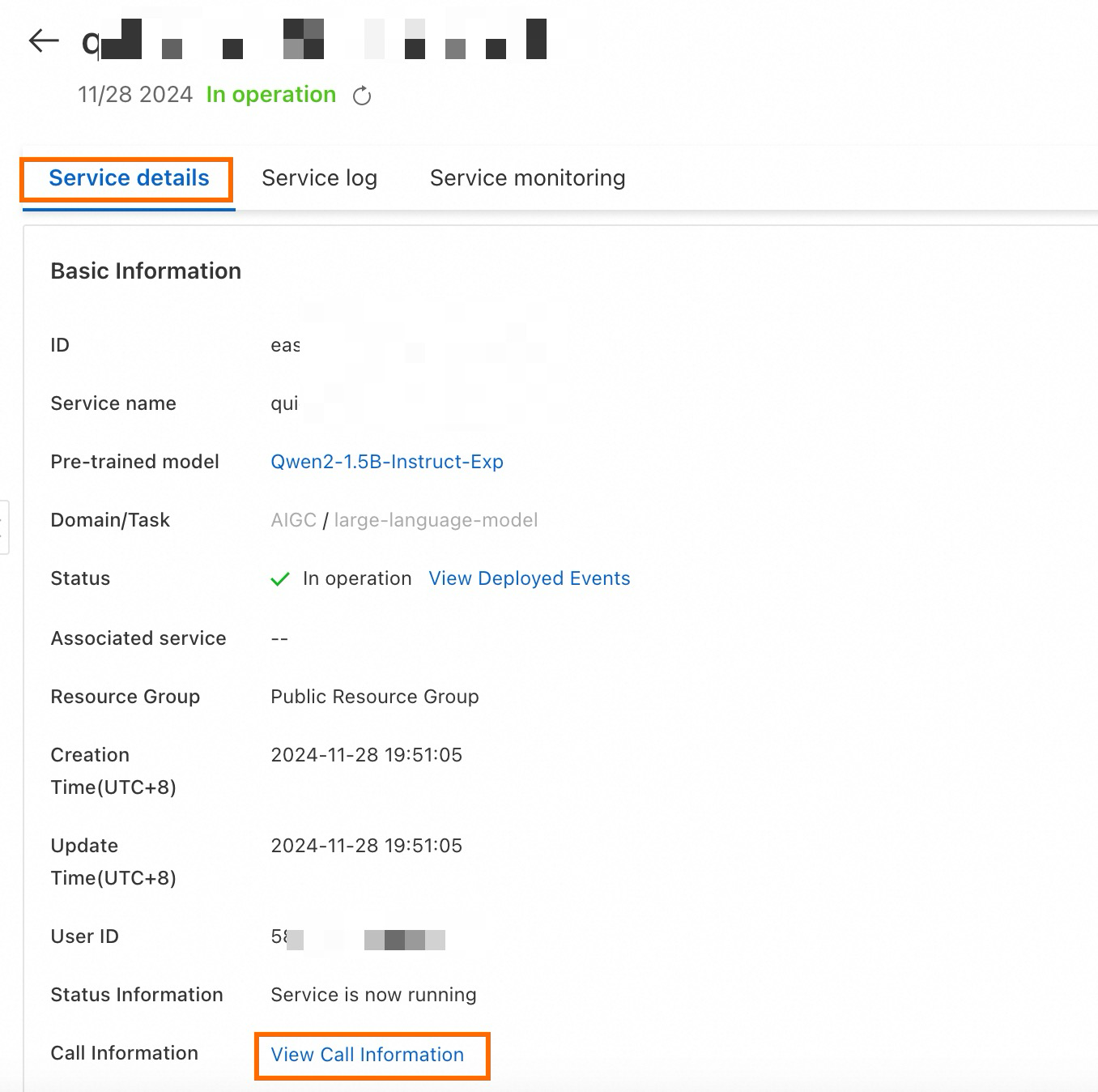Click the Service is now running text
Viewport: 1098px width, 1092px height.
pyautogui.click(x=373, y=995)
